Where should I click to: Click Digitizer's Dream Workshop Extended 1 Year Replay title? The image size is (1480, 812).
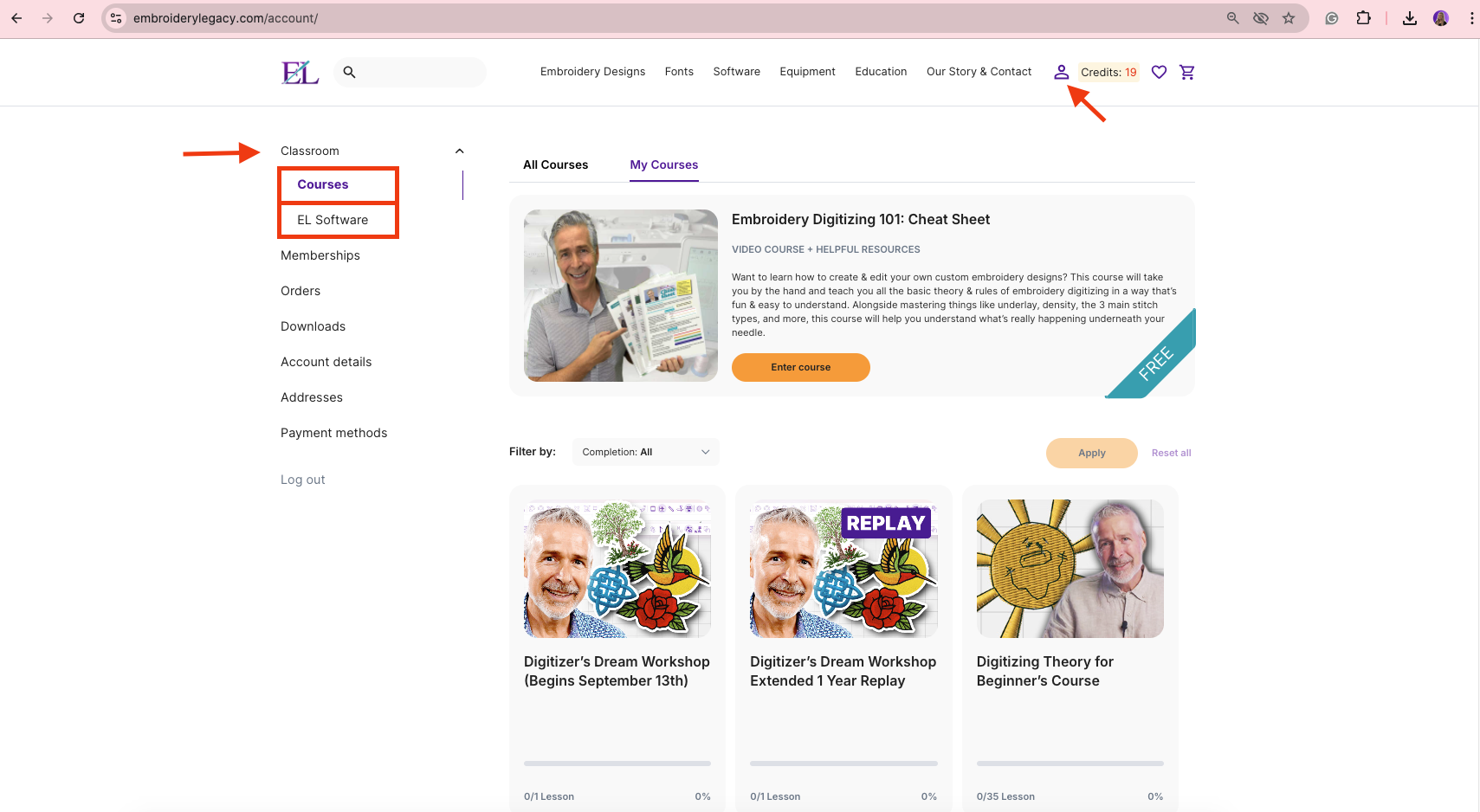[x=843, y=671]
